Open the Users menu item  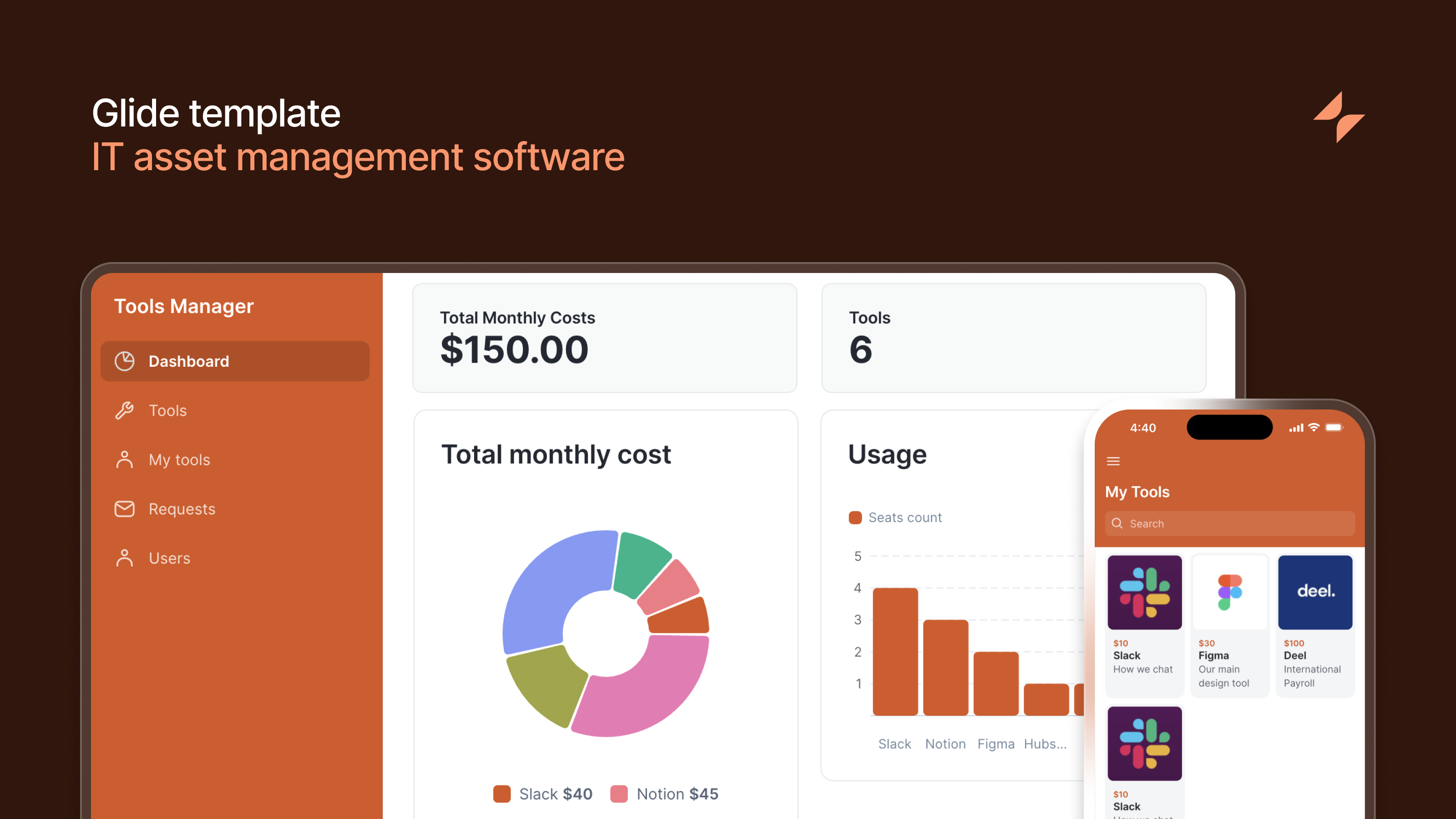(x=169, y=558)
